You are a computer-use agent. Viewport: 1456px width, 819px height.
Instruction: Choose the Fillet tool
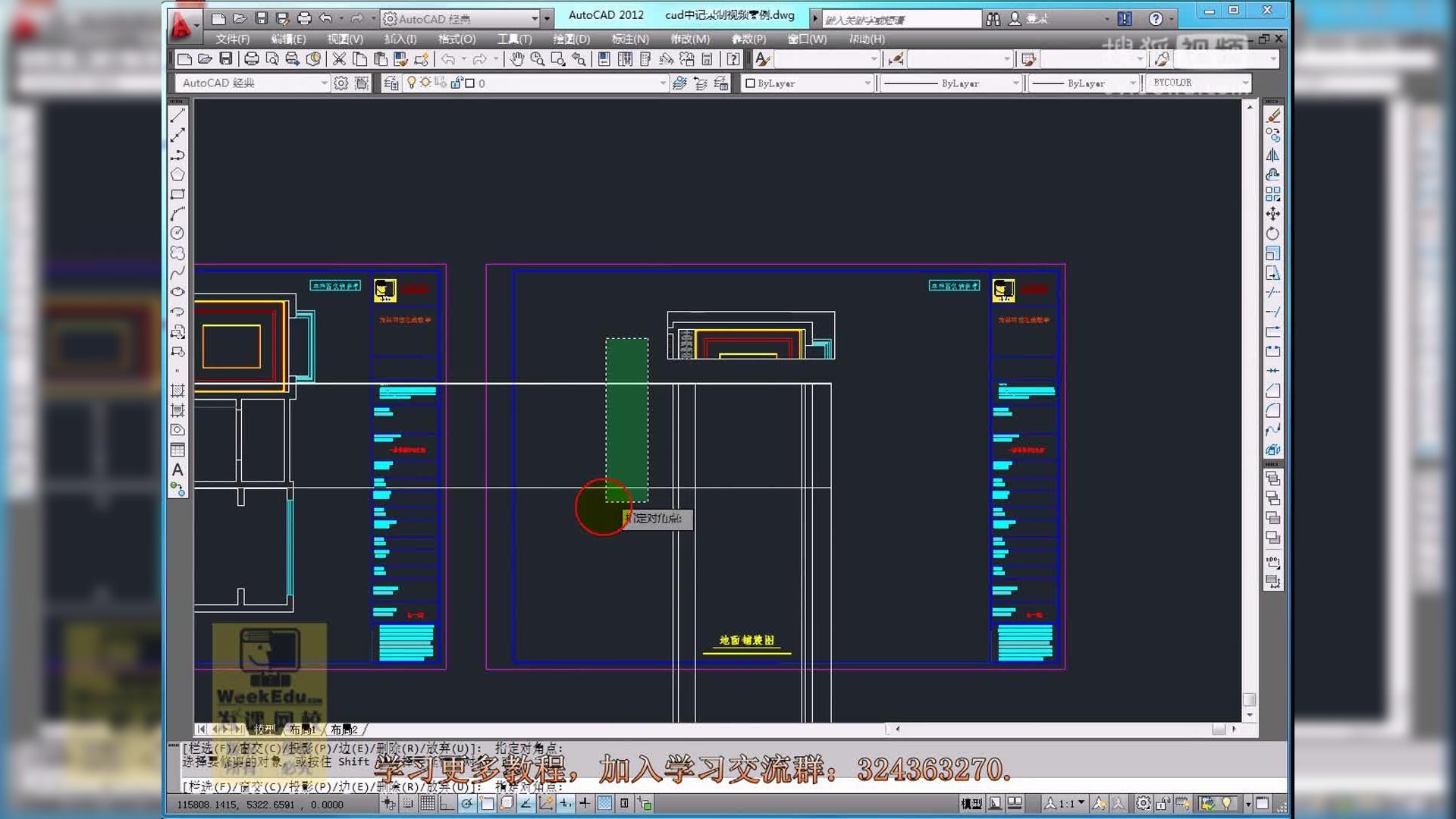point(1273,410)
